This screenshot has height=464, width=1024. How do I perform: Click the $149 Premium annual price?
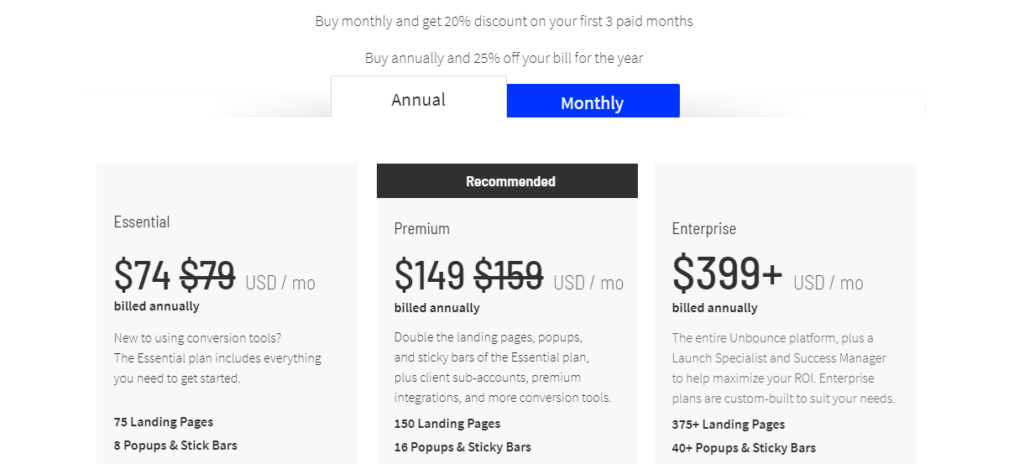430,274
